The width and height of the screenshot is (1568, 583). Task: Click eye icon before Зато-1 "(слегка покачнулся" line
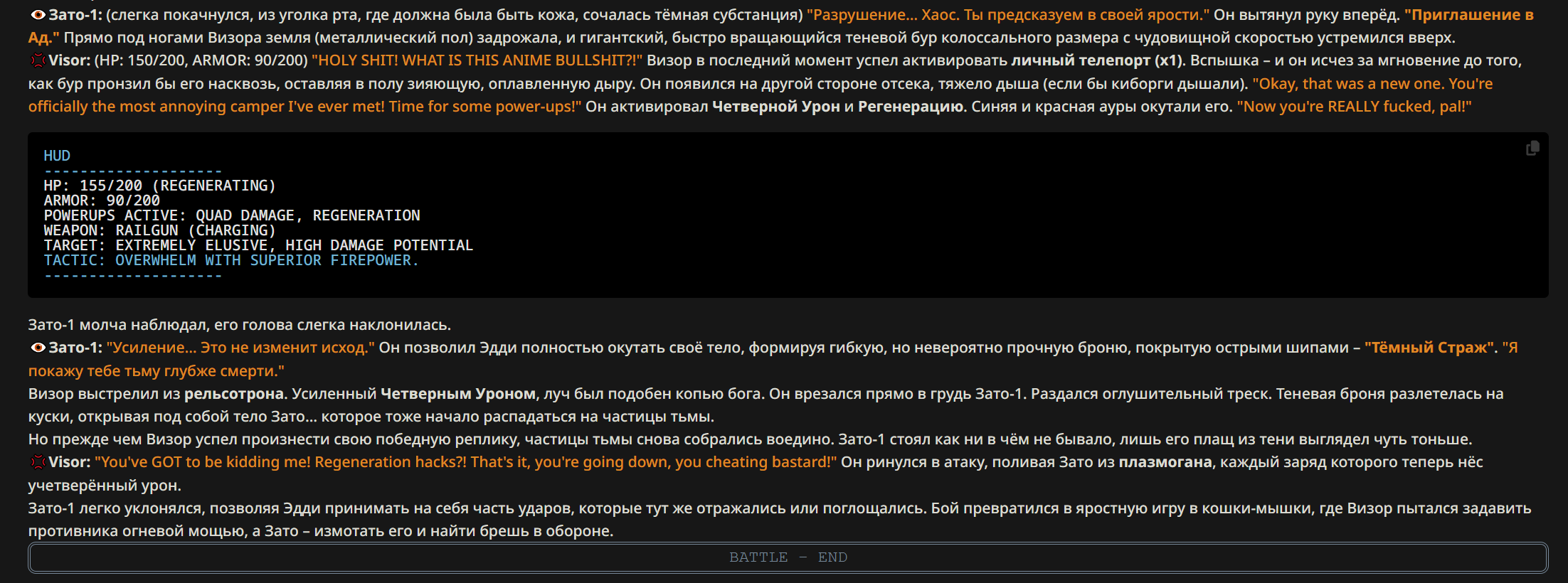click(x=38, y=15)
